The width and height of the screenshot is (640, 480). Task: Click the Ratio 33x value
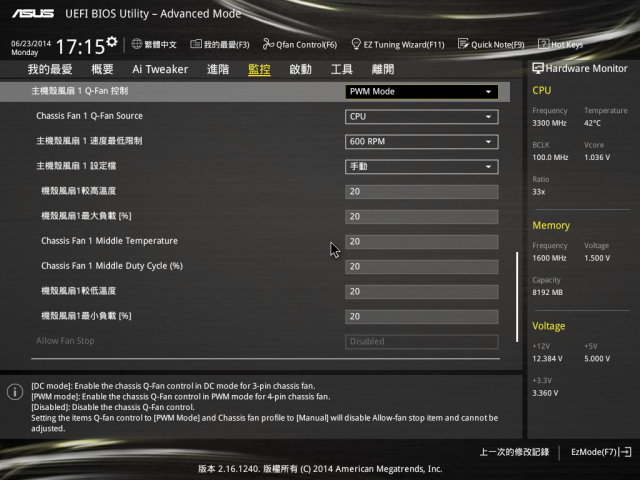(x=538, y=191)
